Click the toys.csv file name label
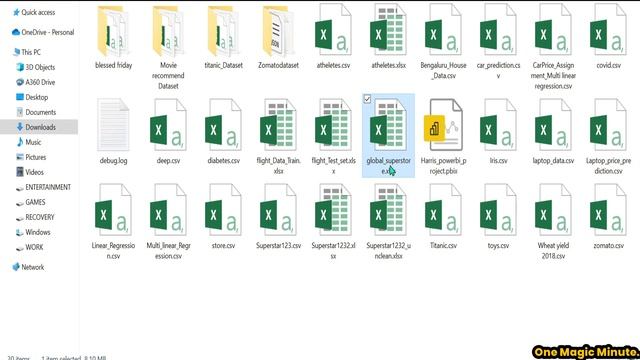Viewport: 640px width, 360px height. click(498, 246)
